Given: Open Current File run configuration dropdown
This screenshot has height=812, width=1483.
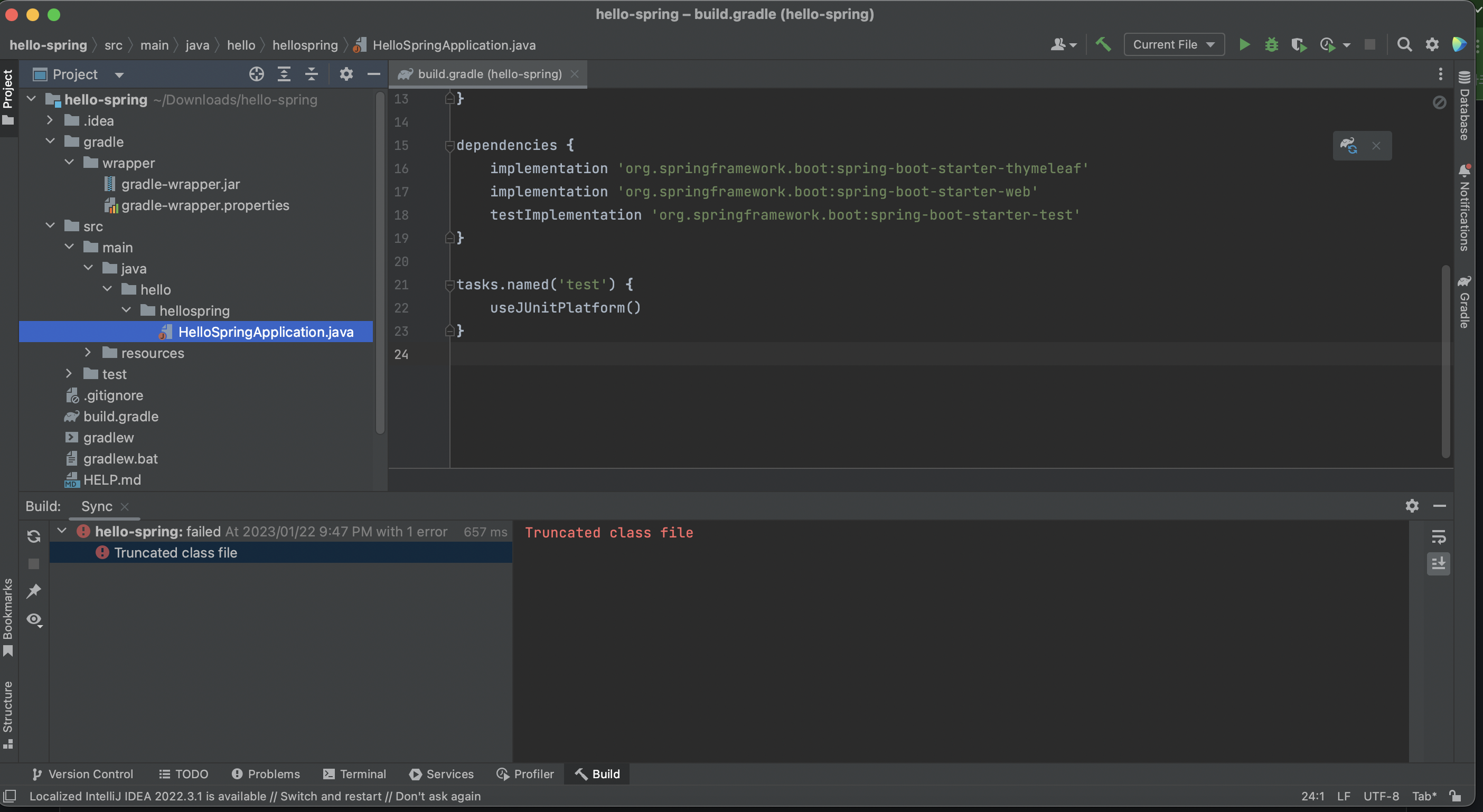Looking at the screenshot, I should [x=1174, y=44].
